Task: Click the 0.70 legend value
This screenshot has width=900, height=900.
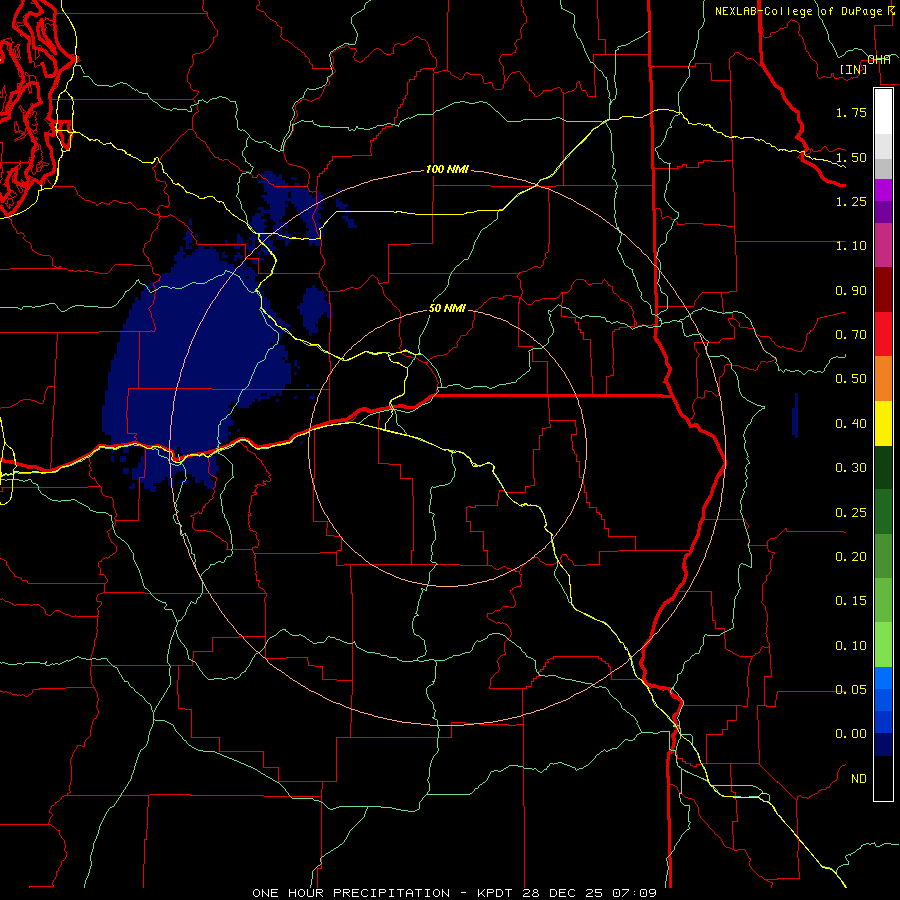Action: point(851,335)
